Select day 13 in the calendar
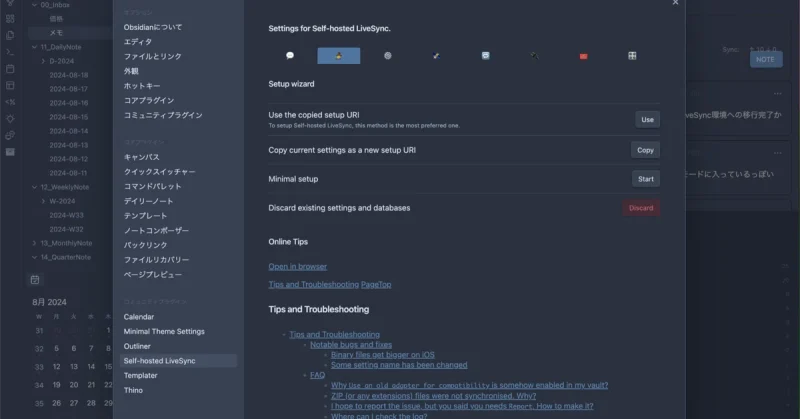The width and height of the screenshot is (800, 419). tap(74, 366)
